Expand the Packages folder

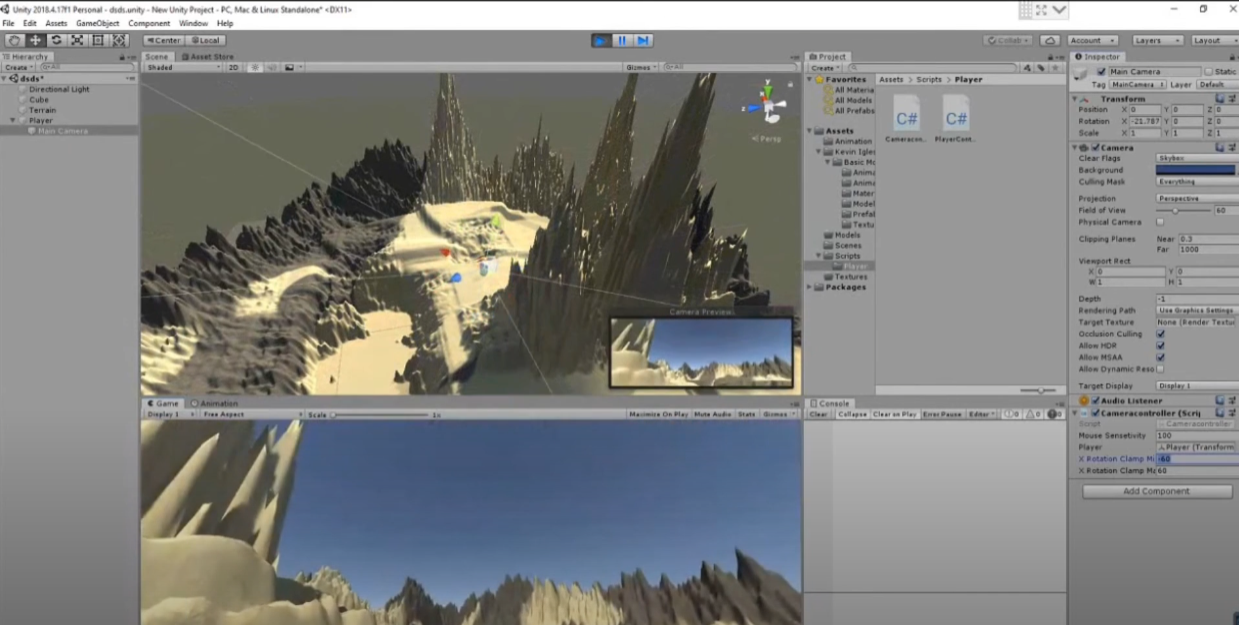(x=810, y=288)
